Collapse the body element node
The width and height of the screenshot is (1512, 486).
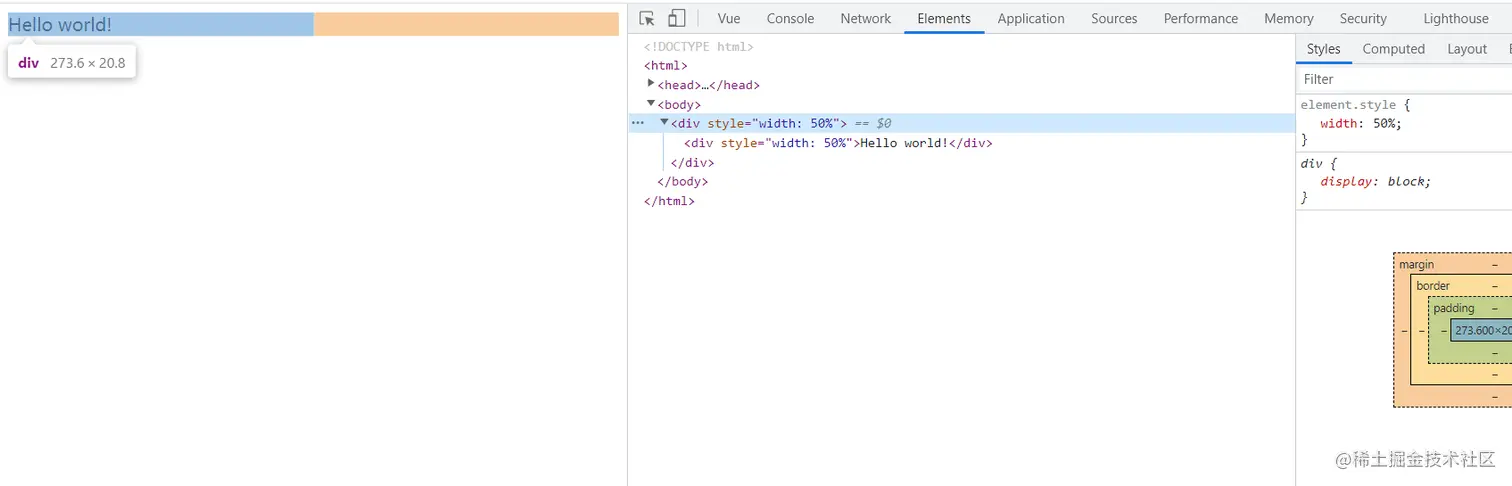point(652,103)
